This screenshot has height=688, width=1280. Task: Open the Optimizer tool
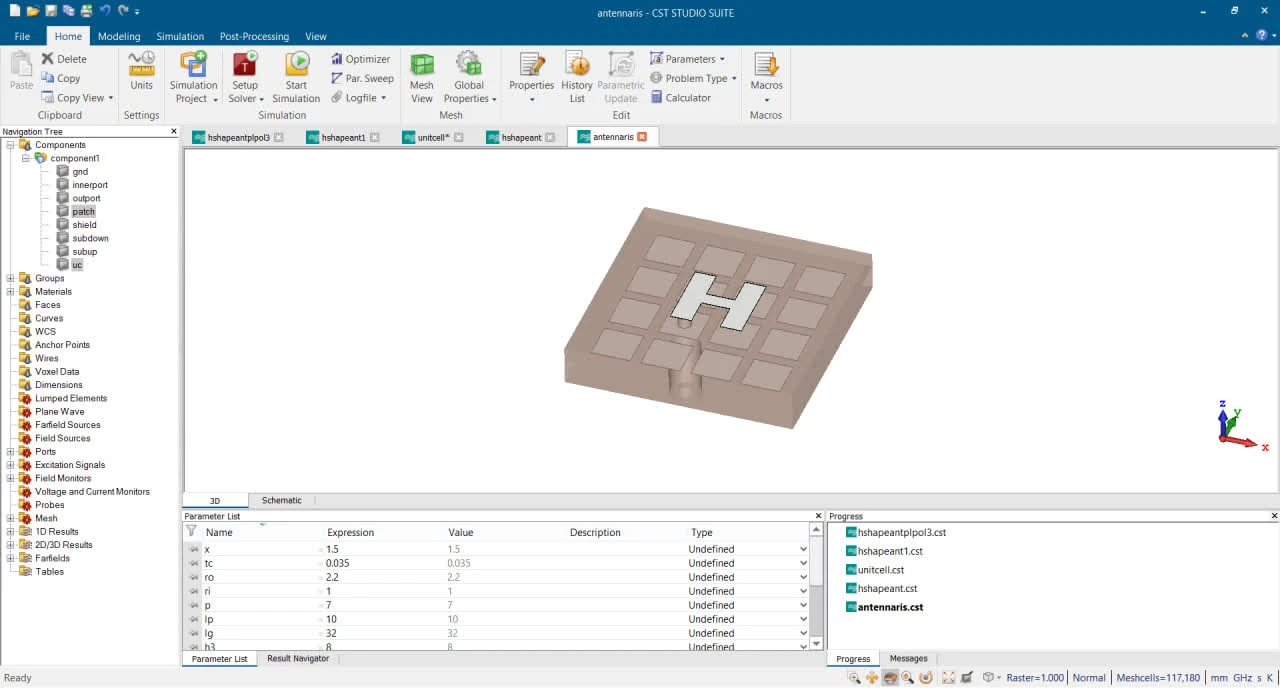click(360, 59)
